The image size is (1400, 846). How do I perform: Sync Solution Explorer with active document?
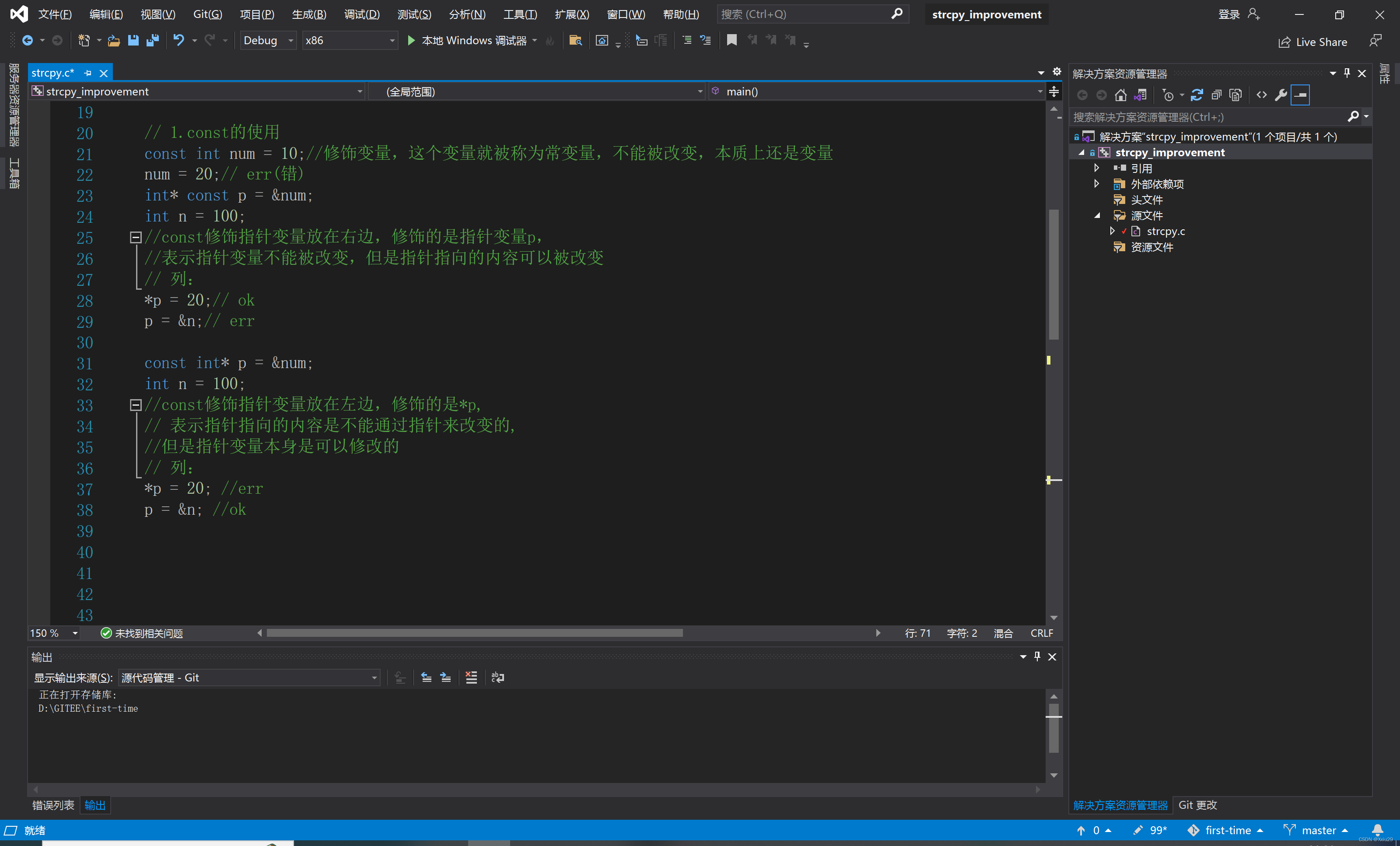[1140, 95]
